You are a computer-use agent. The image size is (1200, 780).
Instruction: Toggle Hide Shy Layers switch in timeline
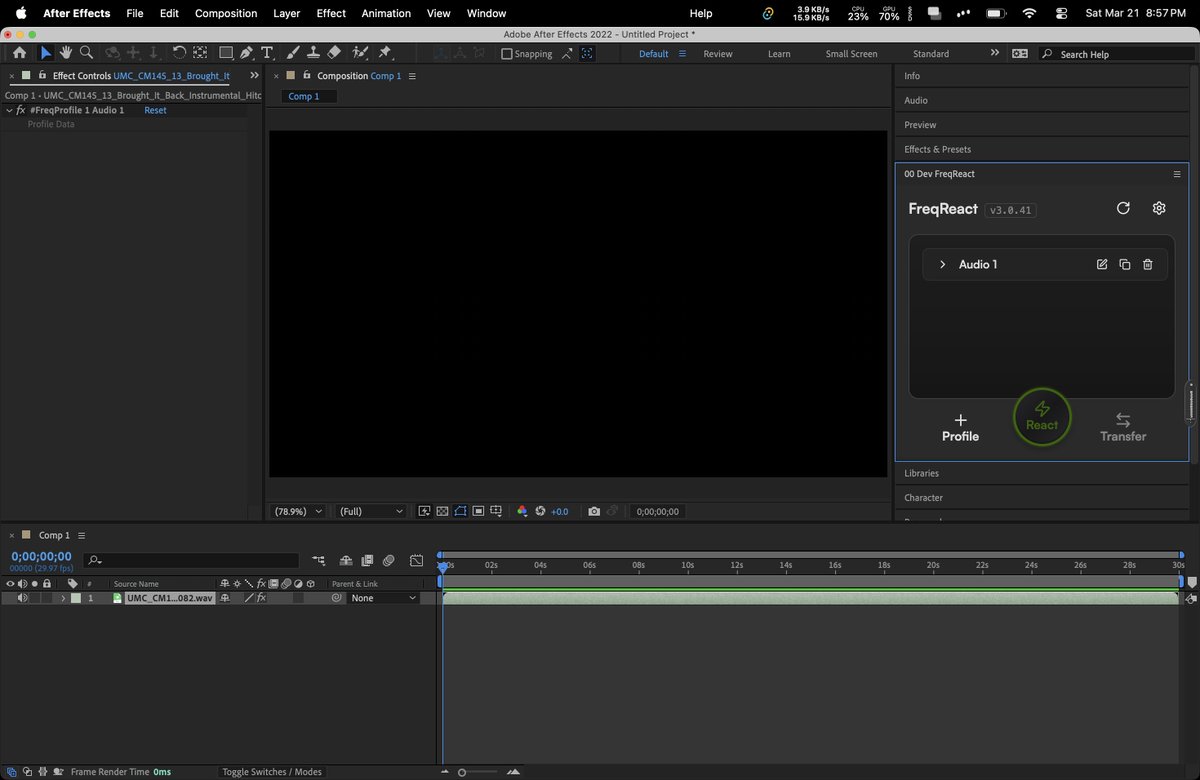pyautogui.click(x=346, y=561)
